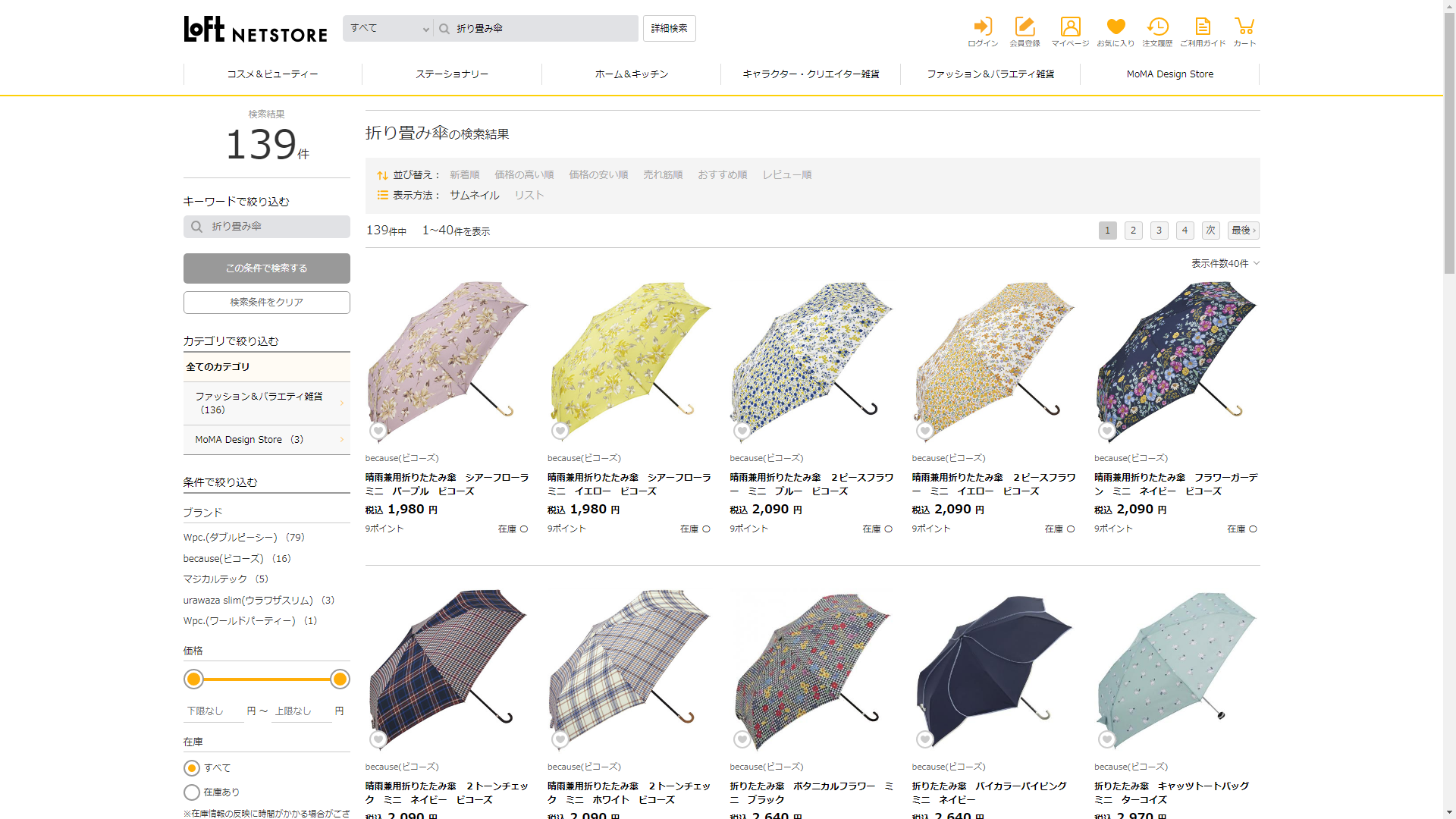The width and height of the screenshot is (1456, 819).
Task: Favorite the navy Flower Garden umbrella heart
Action: [1107, 431]
